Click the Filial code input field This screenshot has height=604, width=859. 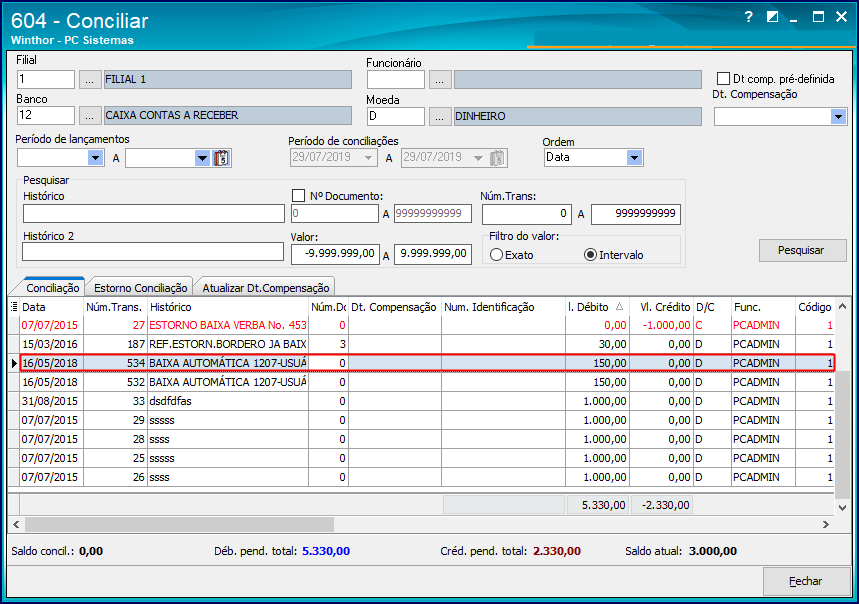[46, 79]
